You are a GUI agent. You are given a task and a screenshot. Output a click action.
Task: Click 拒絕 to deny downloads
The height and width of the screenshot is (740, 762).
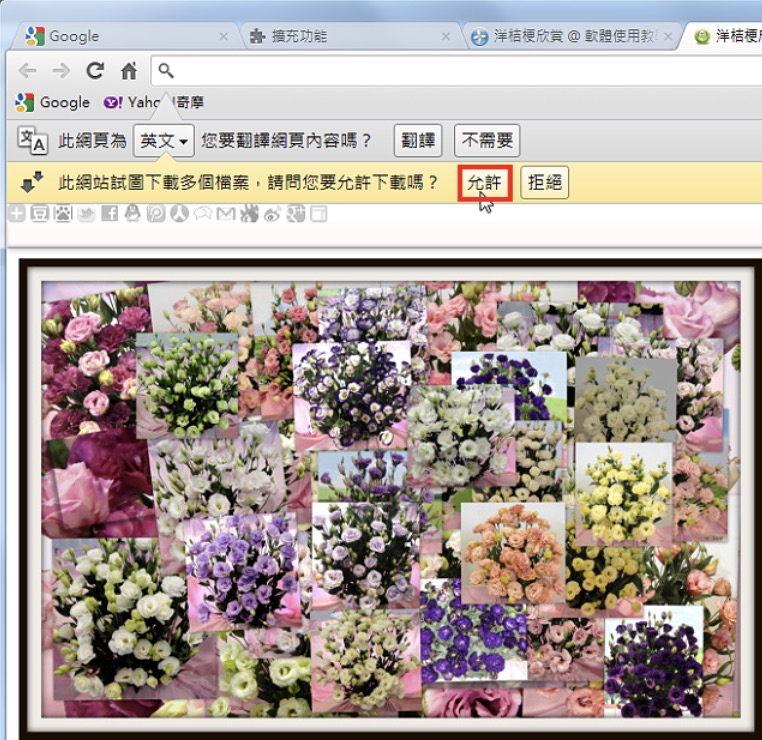click(x=544, y=183)
